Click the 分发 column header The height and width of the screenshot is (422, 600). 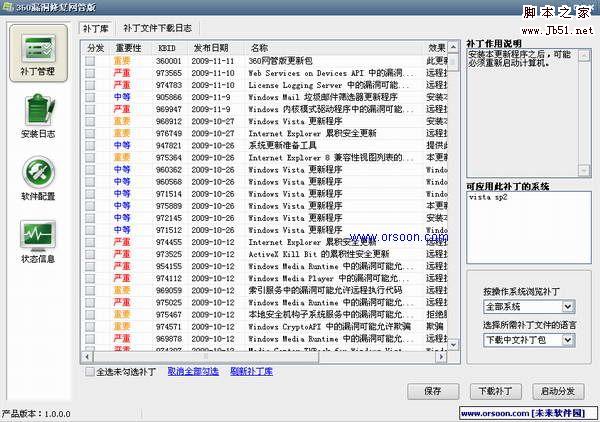coord(96,48)
